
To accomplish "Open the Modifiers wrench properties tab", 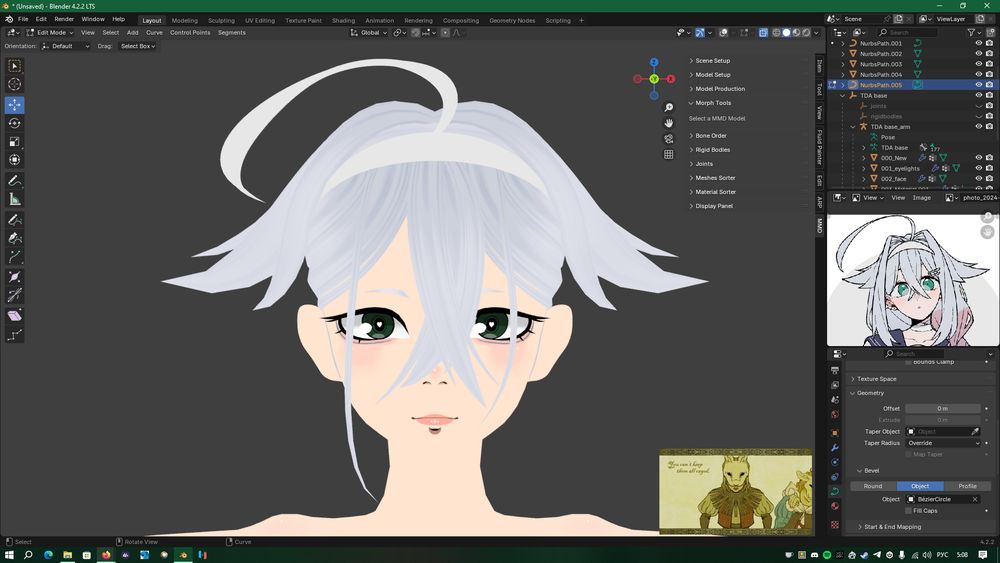I will click(x=835, y=448).
